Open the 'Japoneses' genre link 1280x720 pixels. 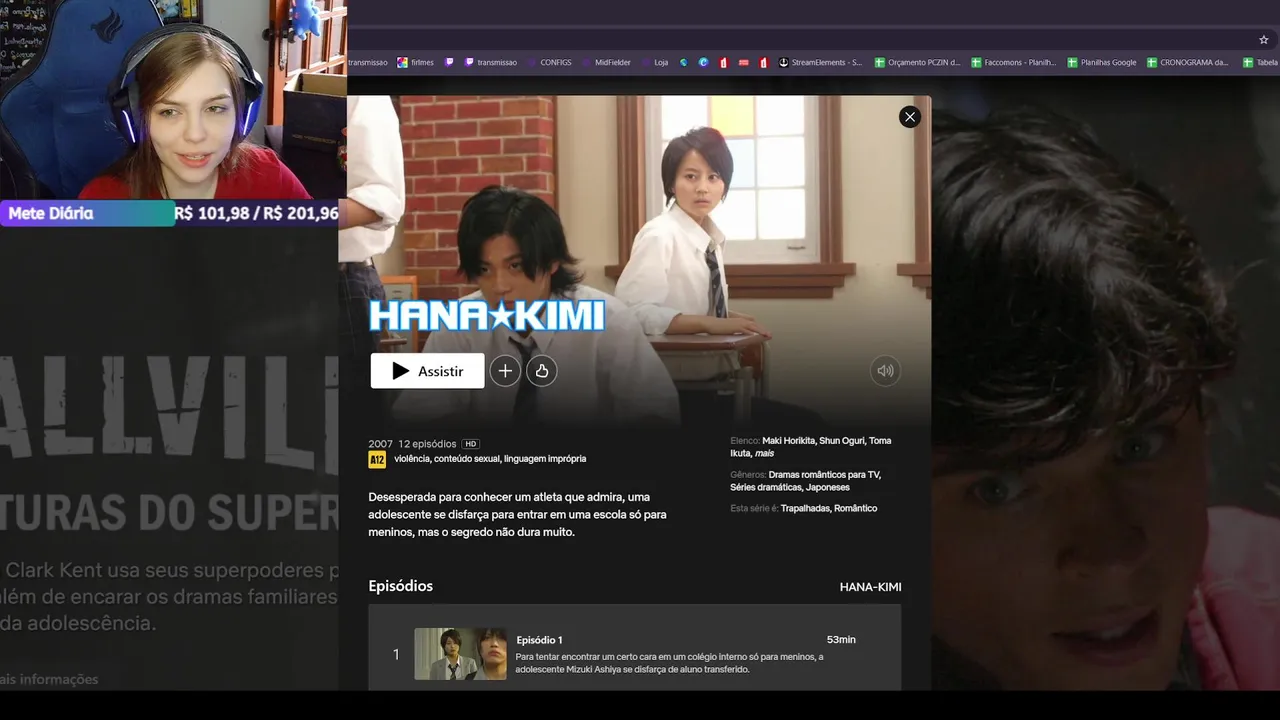click(x=827, y=487)
